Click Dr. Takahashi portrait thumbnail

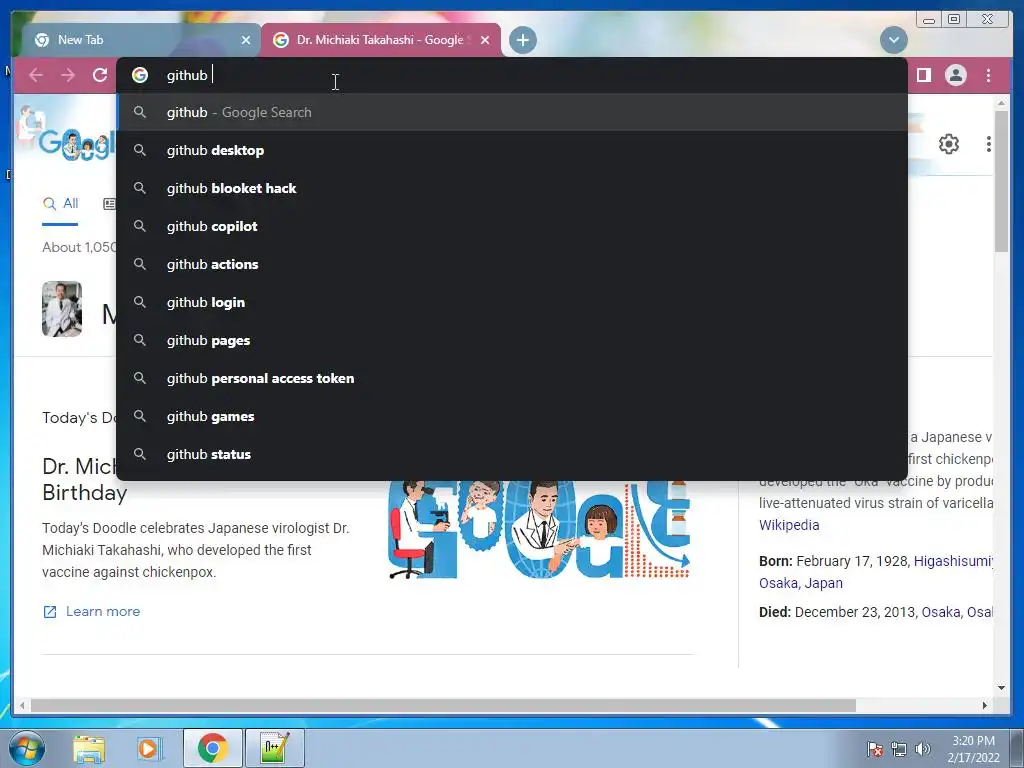coord(62,309)
